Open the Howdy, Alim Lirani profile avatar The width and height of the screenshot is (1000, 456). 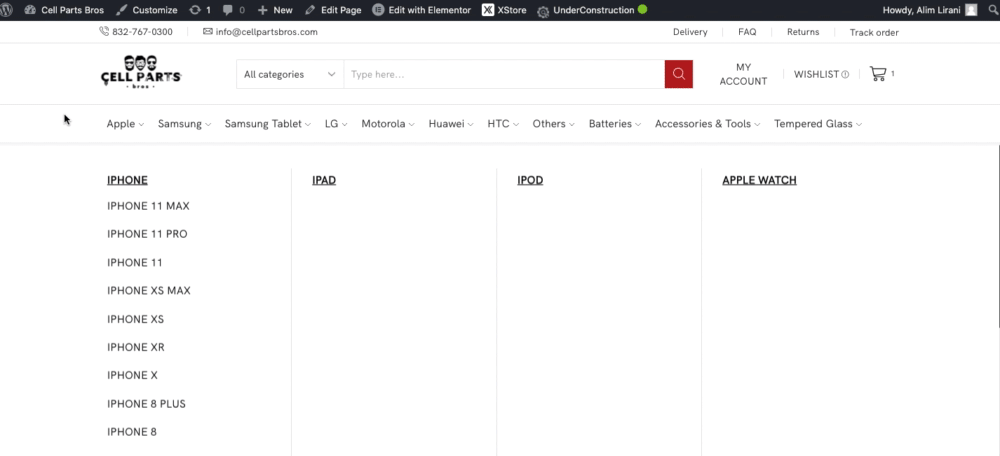click(971, 10)
